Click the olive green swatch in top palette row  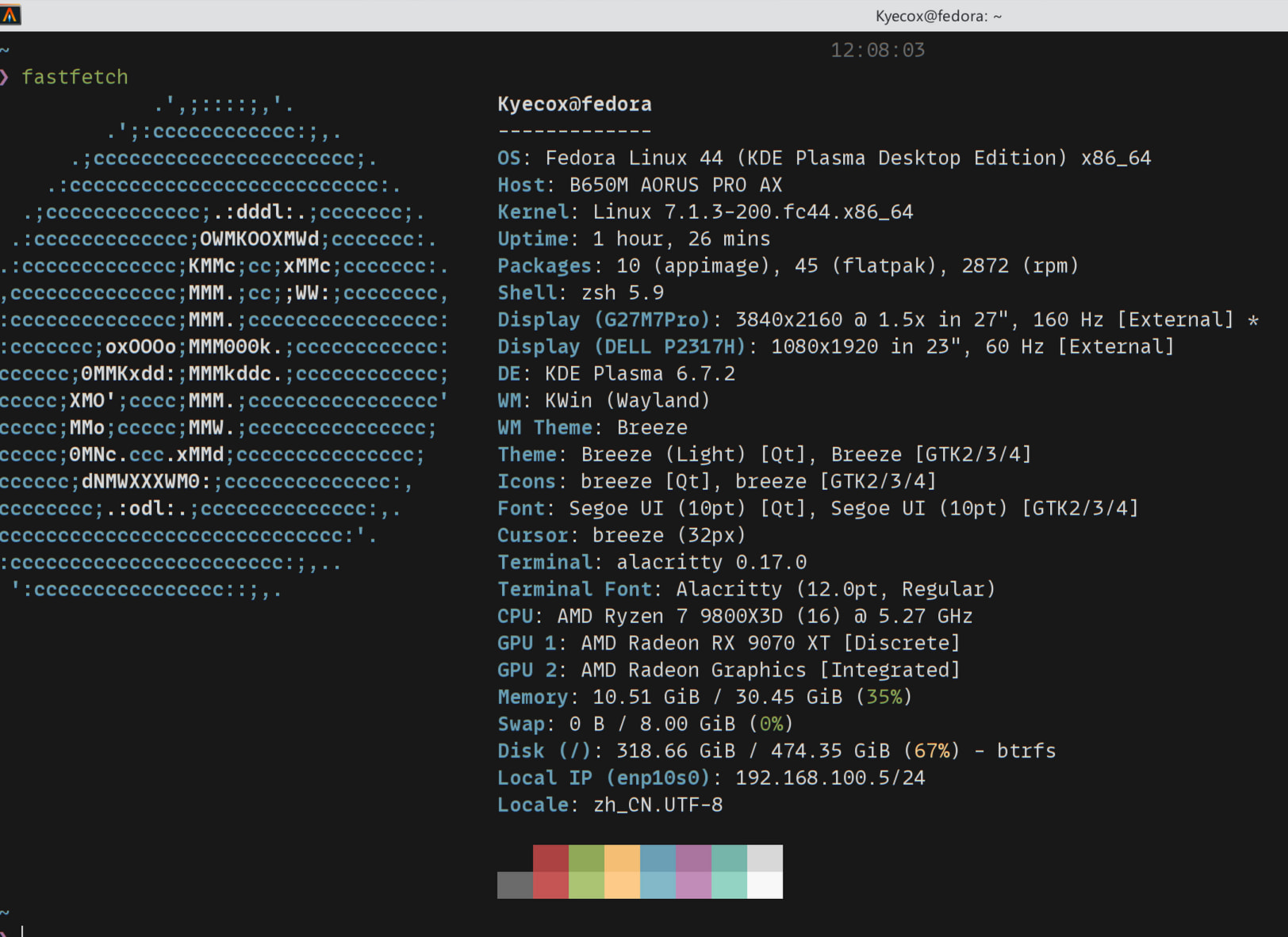(586, 859)
